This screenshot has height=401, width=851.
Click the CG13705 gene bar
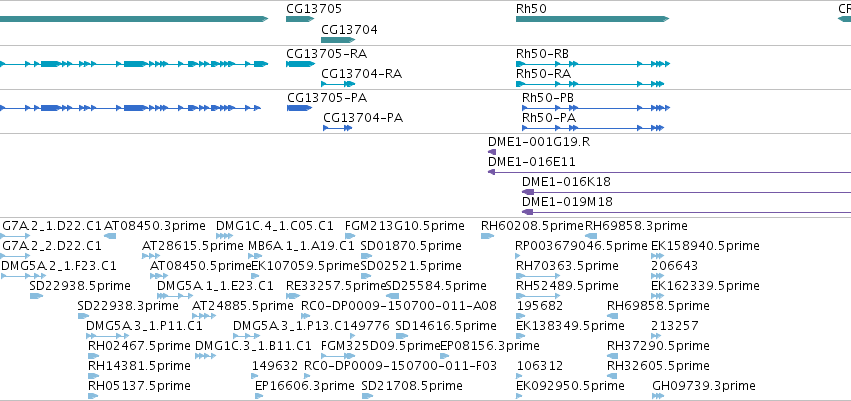300,19
